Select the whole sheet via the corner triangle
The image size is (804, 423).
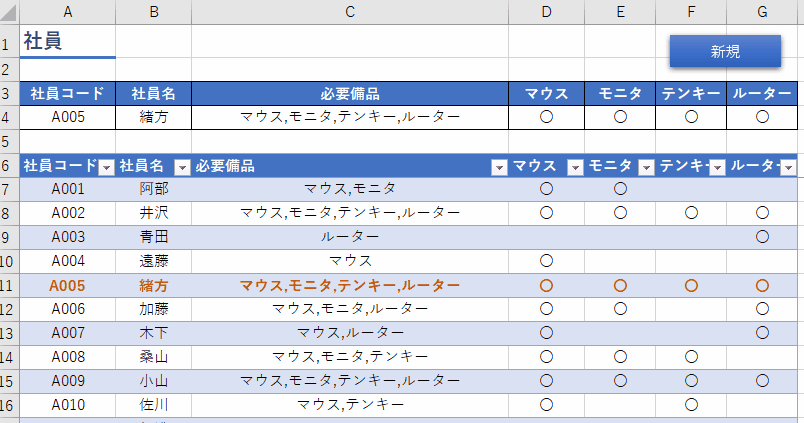click(x=9, y=12)
